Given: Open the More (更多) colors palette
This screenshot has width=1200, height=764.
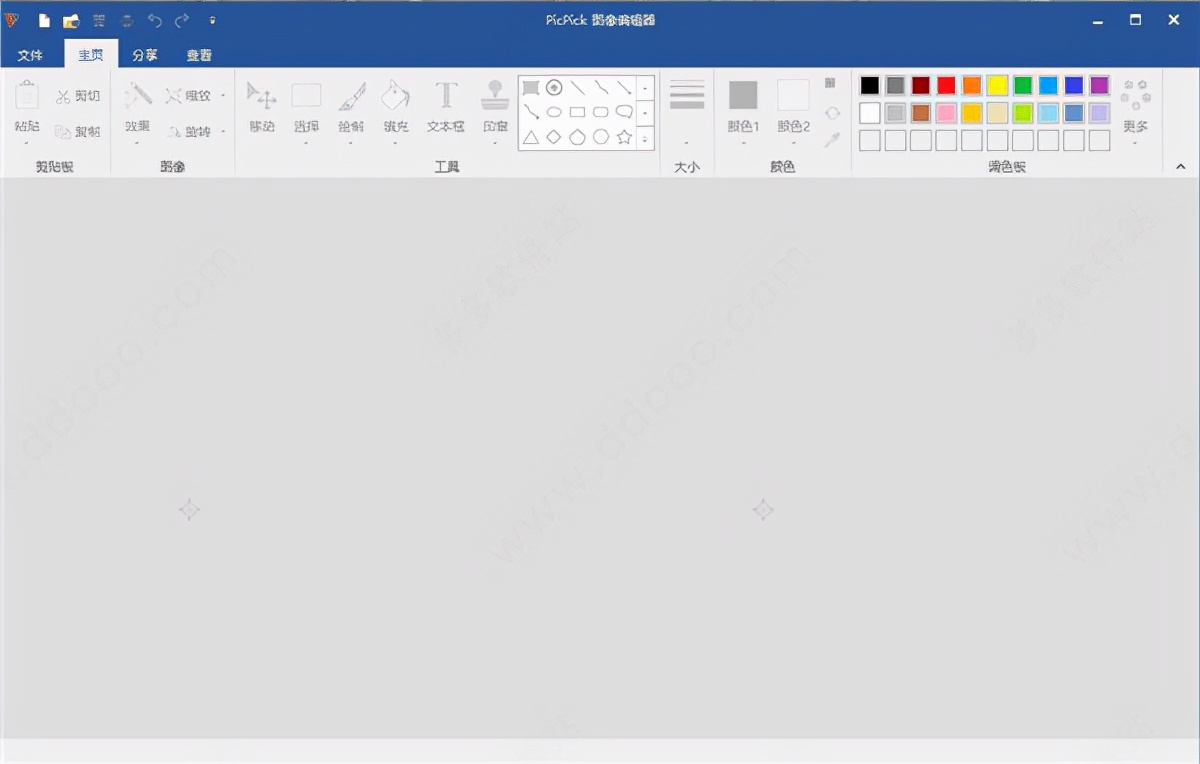Looking at the screenshot, I should 1135,106.
